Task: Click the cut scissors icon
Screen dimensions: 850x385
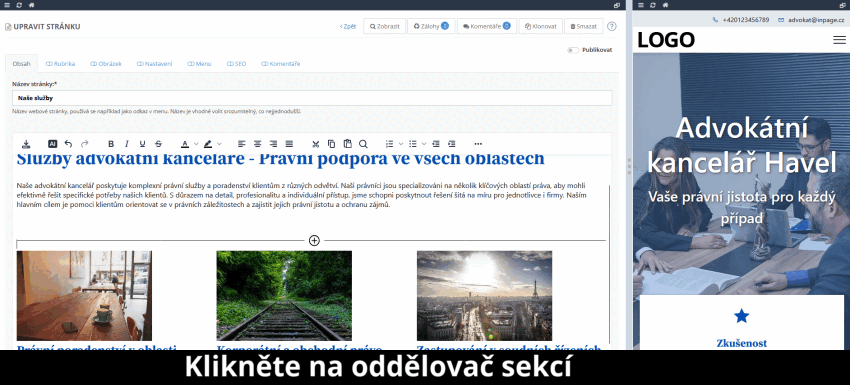Action: [315, 144]
